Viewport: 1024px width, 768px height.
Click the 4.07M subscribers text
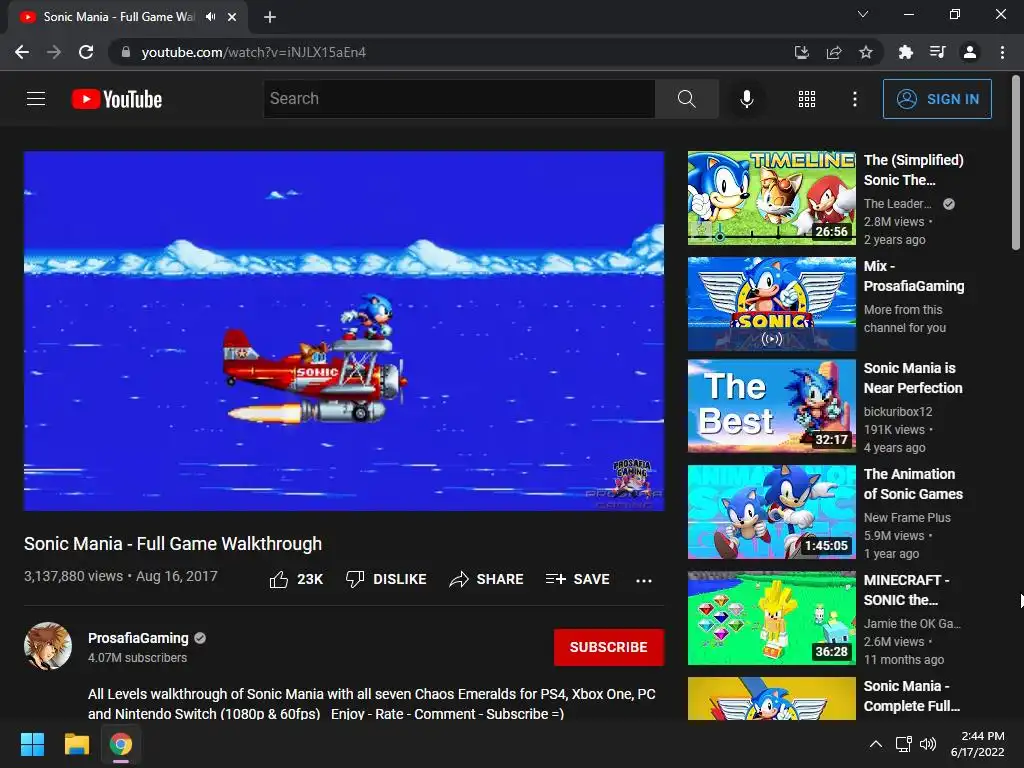click(x=137, y=658)
